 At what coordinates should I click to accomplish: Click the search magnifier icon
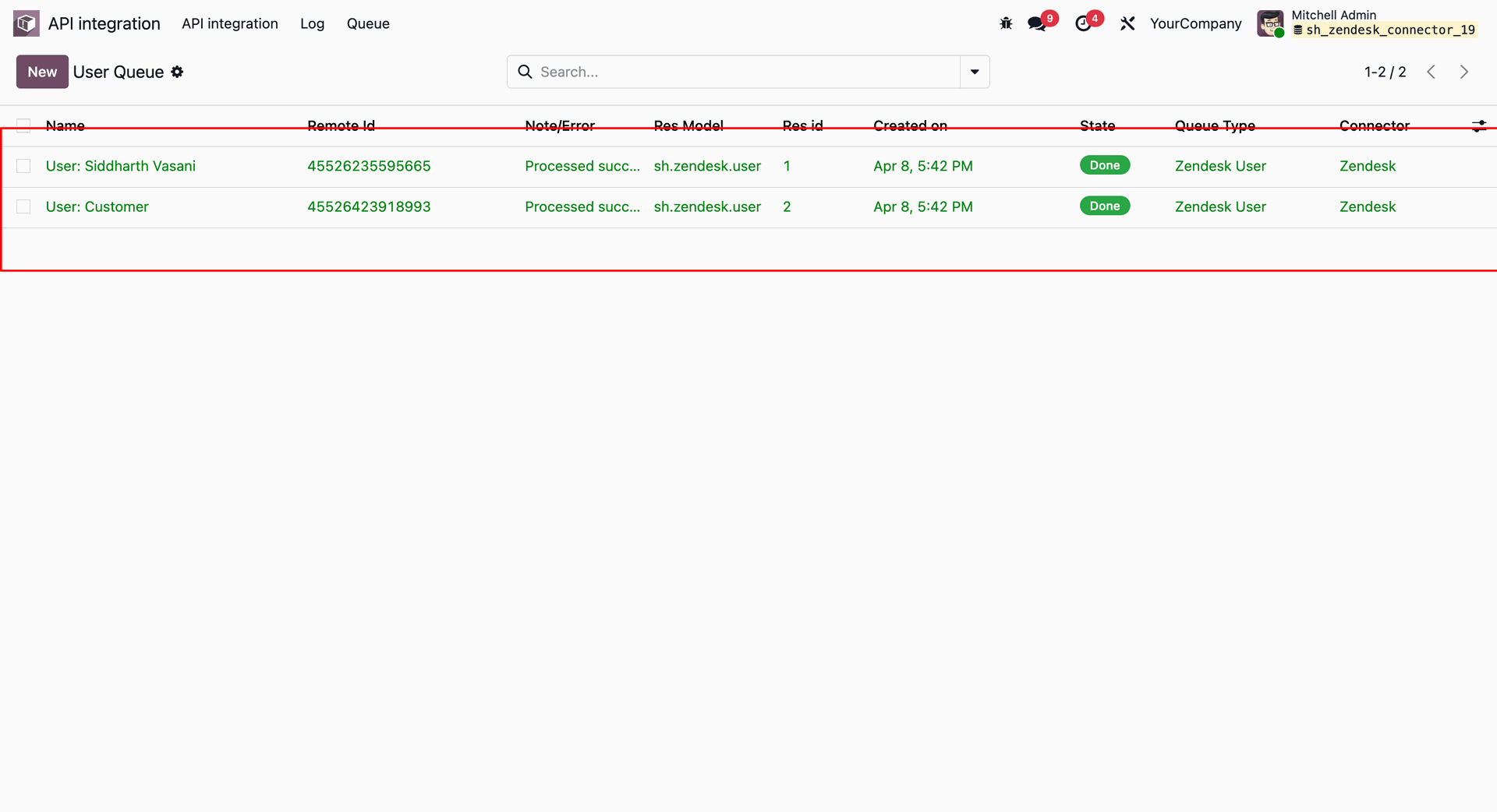tap(526, 72)
